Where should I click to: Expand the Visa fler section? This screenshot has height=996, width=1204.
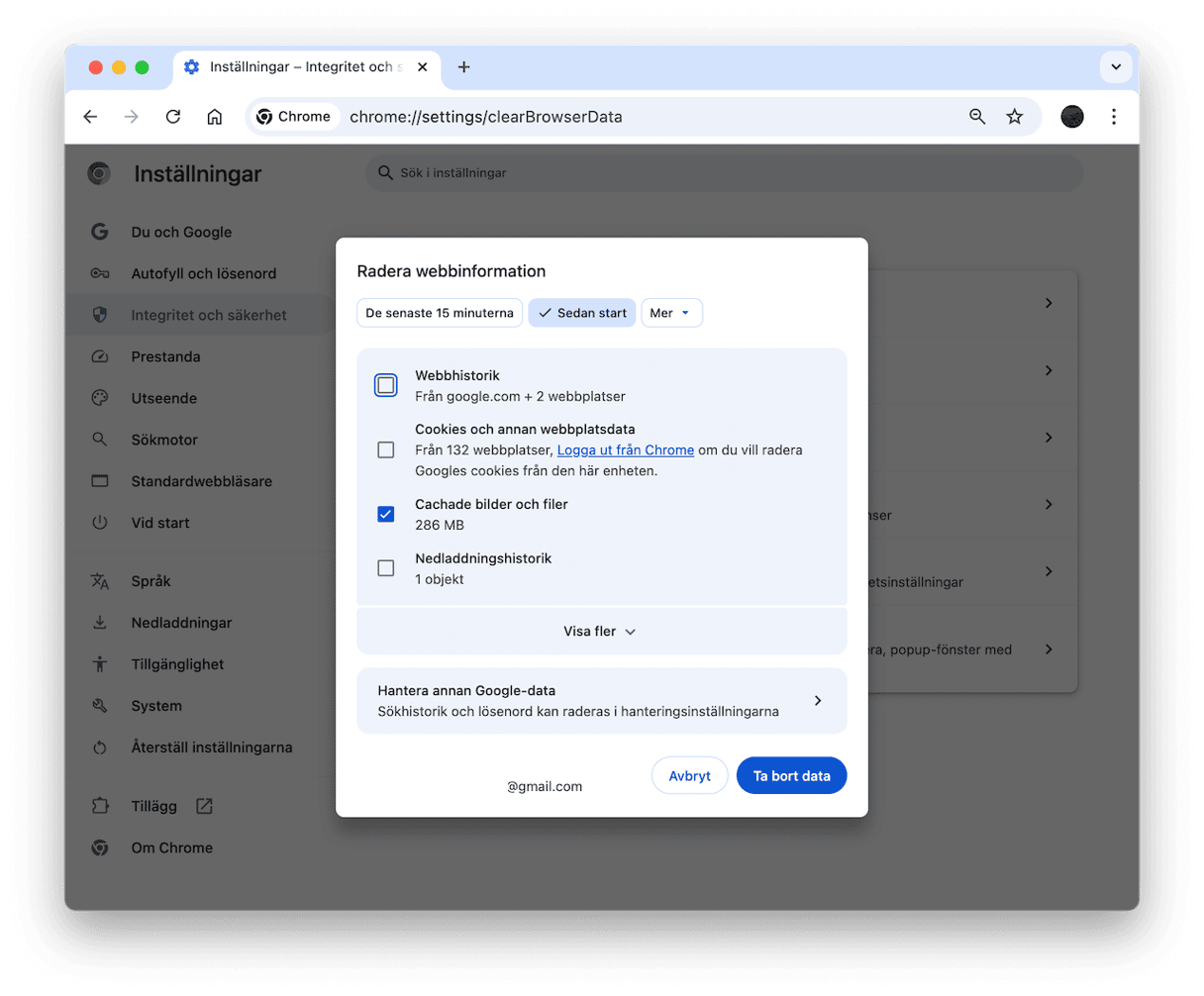click(x=601, y=632)
